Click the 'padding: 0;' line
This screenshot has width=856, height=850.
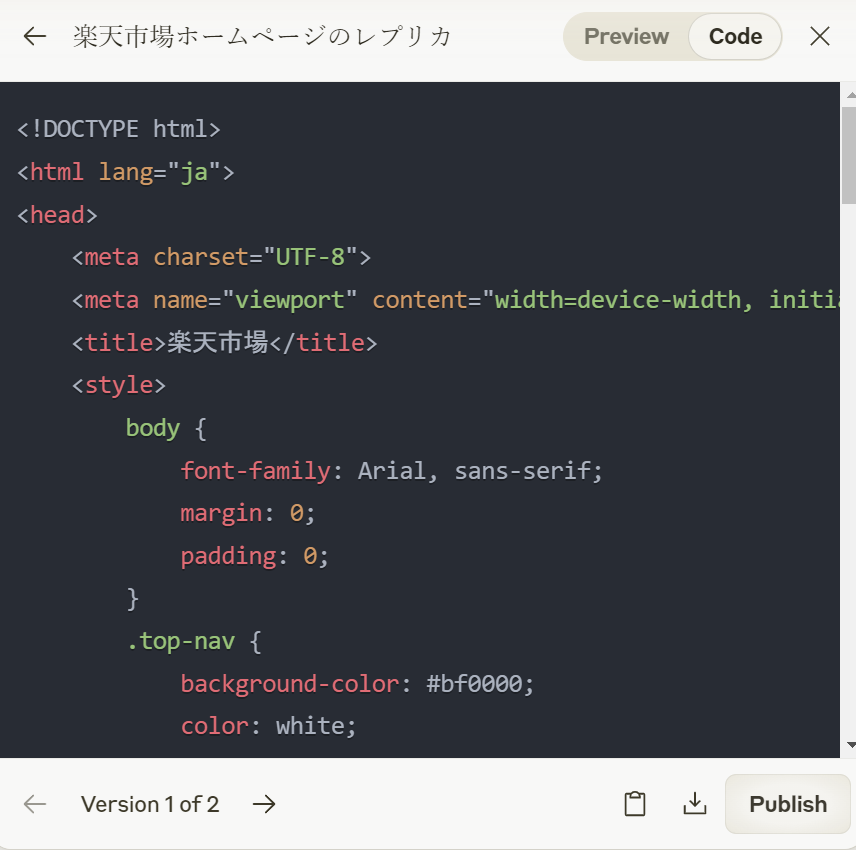pos(255,556)
